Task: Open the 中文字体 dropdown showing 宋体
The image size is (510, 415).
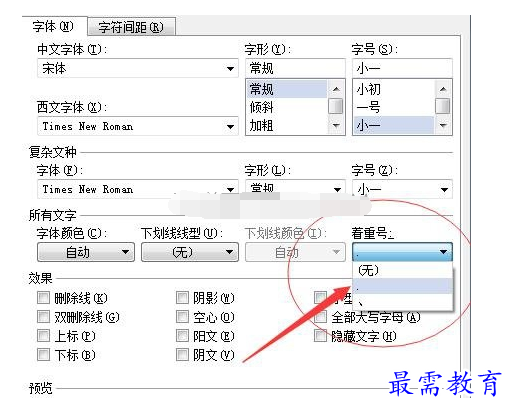Action: click(138, 69)
